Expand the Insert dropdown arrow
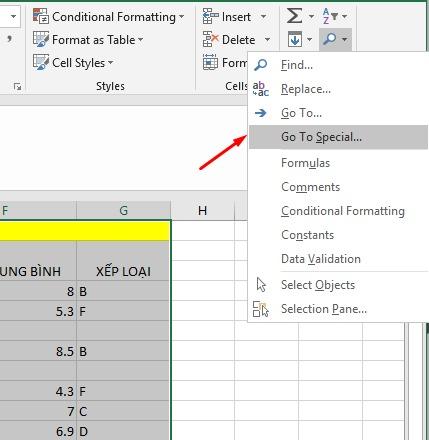 263,16
